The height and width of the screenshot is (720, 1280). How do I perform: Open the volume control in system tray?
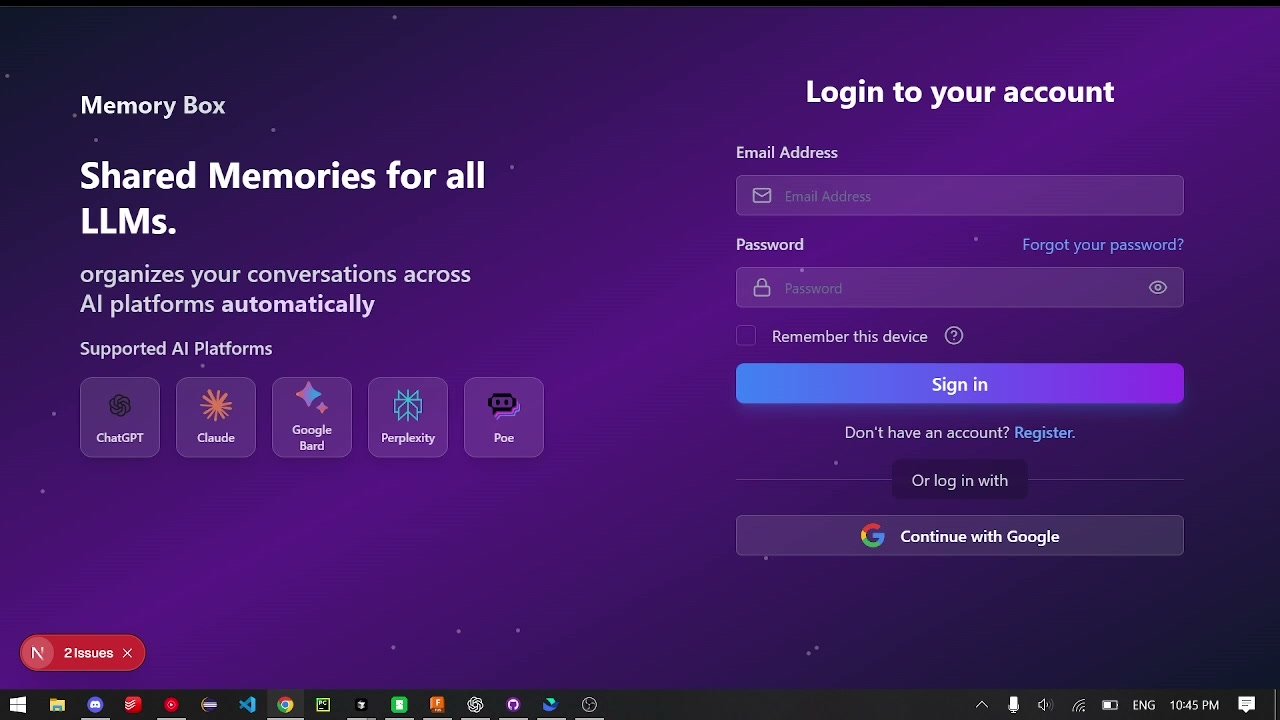[1045, 705]
